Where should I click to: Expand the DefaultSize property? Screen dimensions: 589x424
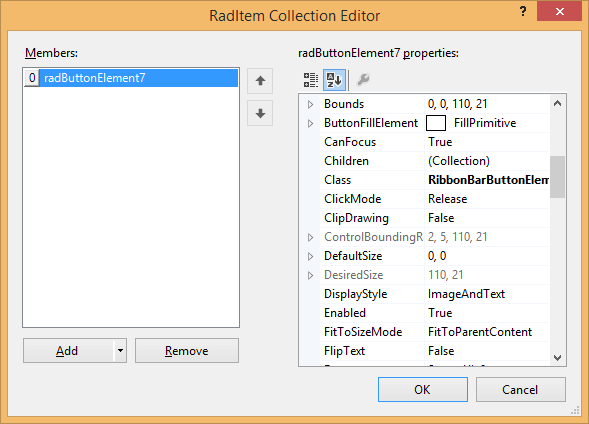(310, 257)
